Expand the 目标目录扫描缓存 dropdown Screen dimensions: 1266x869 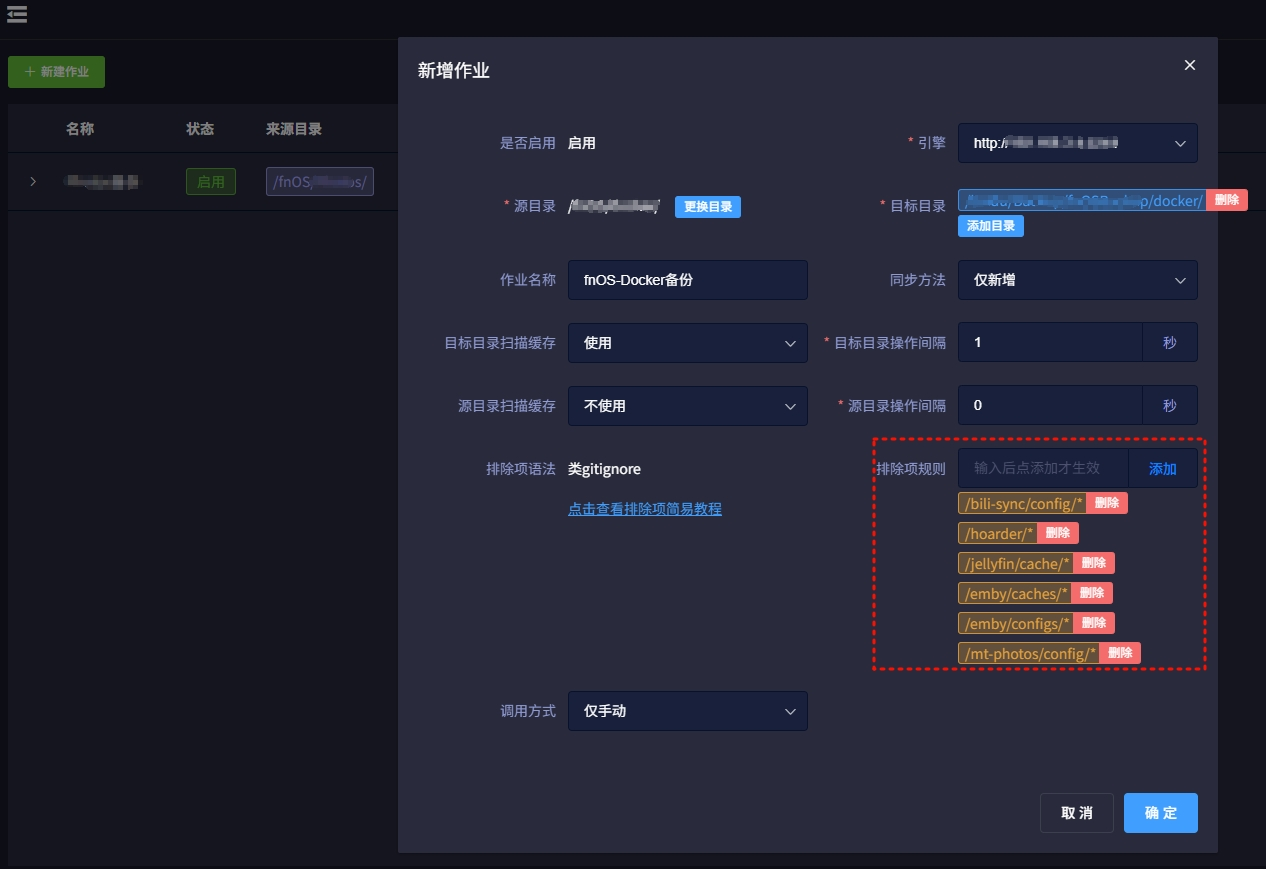pos(687,343)
